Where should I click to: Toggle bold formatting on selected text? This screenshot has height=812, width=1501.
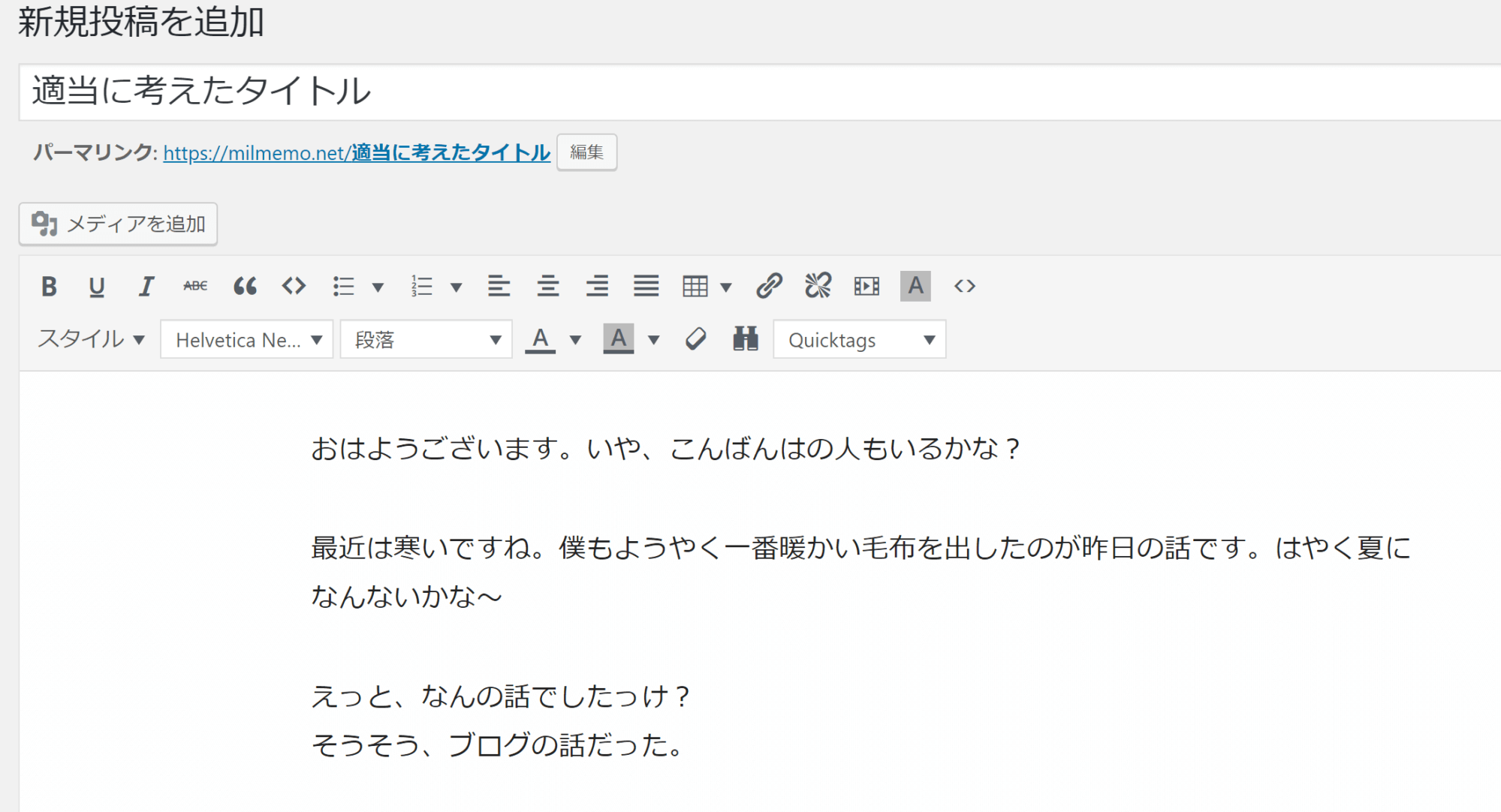[50, 286]
